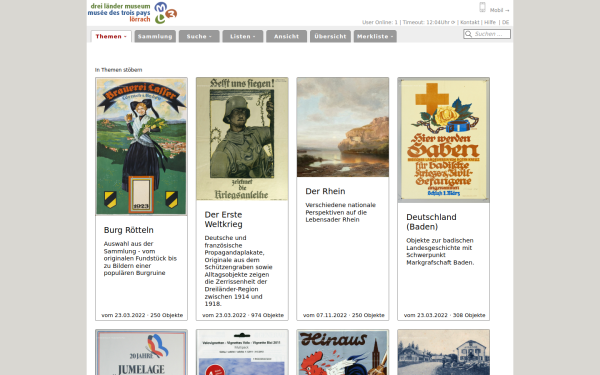Open the Hinaus rooster poster thumbnail
The image size is (600, 375).
[342, 352]
